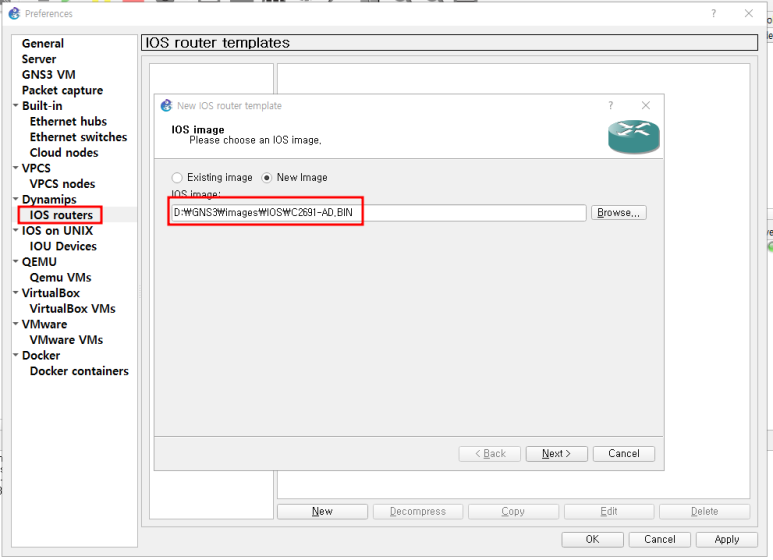Click OK in the Preferences window
Viewport: 773px width, 560px height.
coord(593,539)
